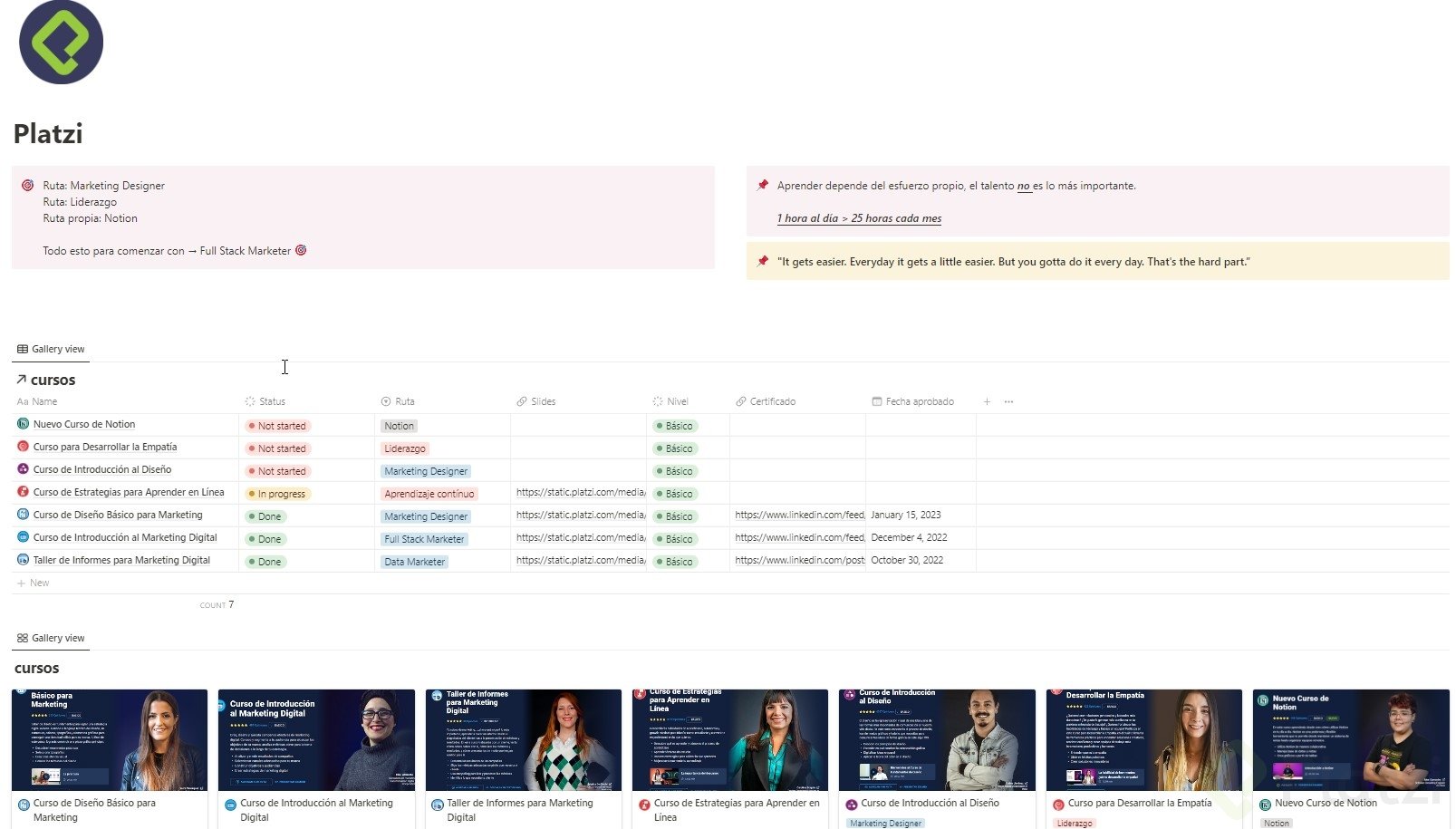This screenshot has width=1456, height=829.
Task: Click icon of Curso de Introducción al Diseño row
Action: click(x=24, y=469)
